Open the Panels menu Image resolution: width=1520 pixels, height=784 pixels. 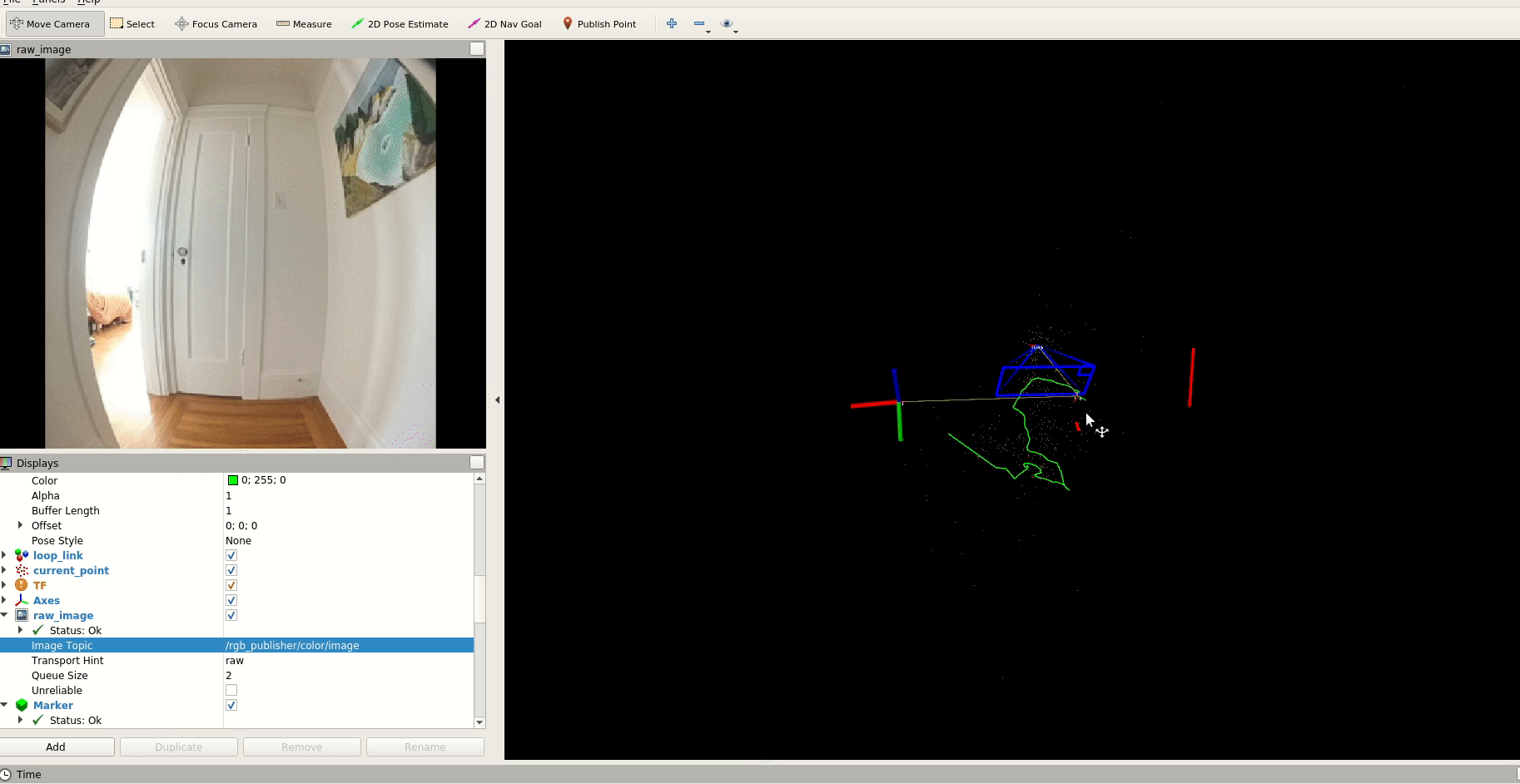coord(48,2)
